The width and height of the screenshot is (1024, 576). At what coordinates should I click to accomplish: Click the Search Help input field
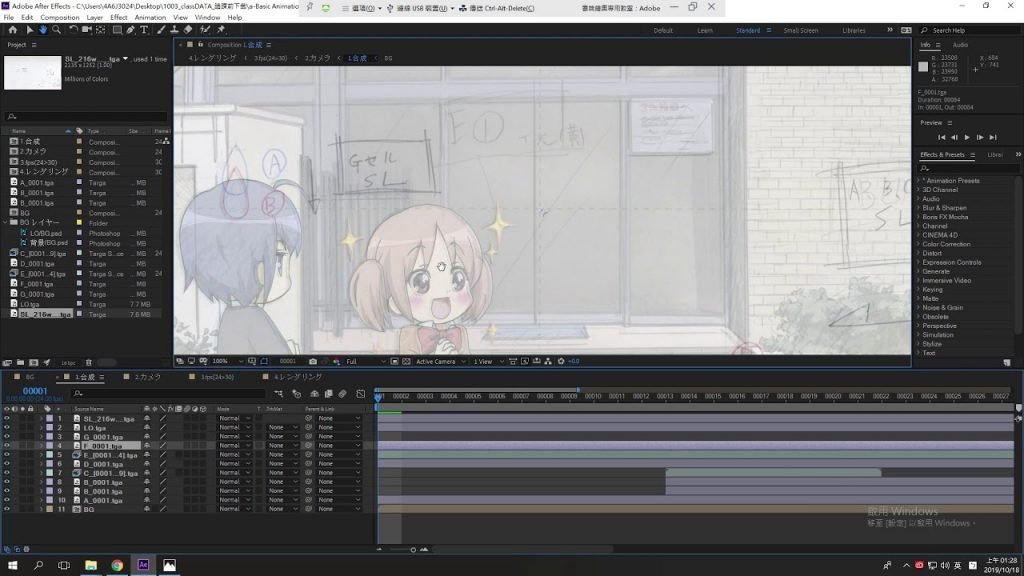[970, 30]
